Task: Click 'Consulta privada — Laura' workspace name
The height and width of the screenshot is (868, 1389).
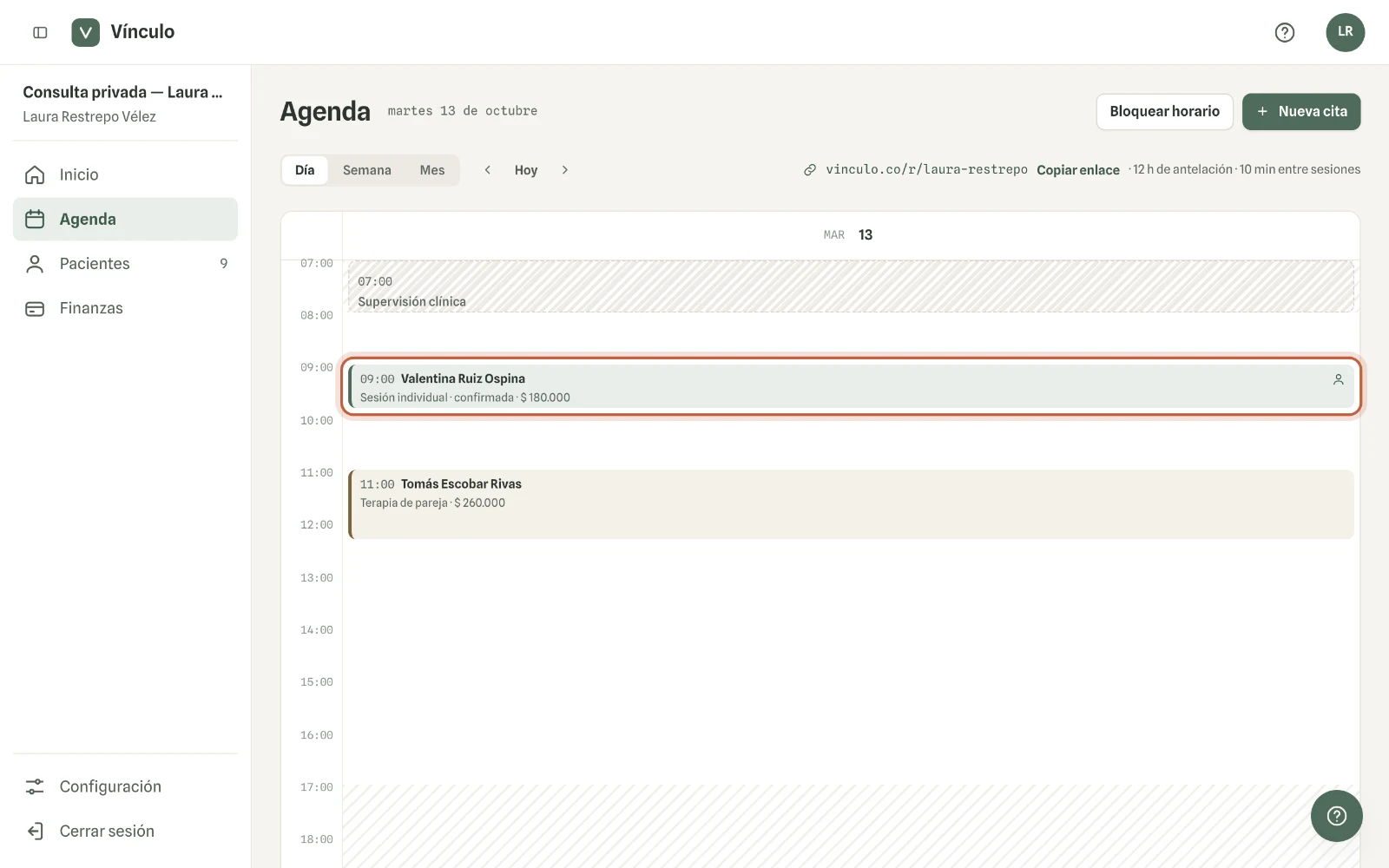Action: pyautogui.click(x=122, y=92)
